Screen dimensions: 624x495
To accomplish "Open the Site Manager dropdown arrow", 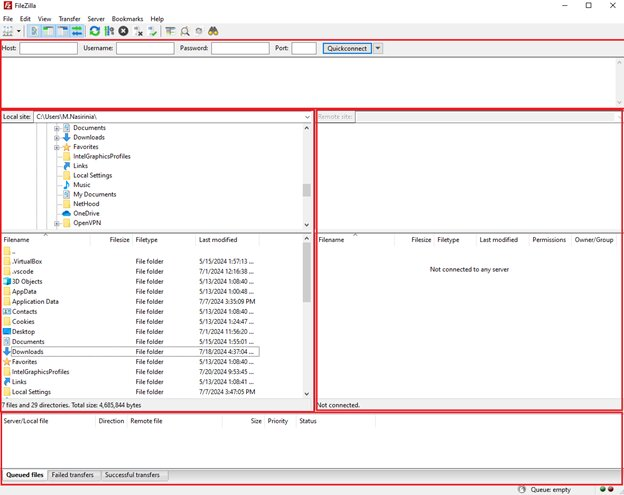I will (x=18, y=31).
